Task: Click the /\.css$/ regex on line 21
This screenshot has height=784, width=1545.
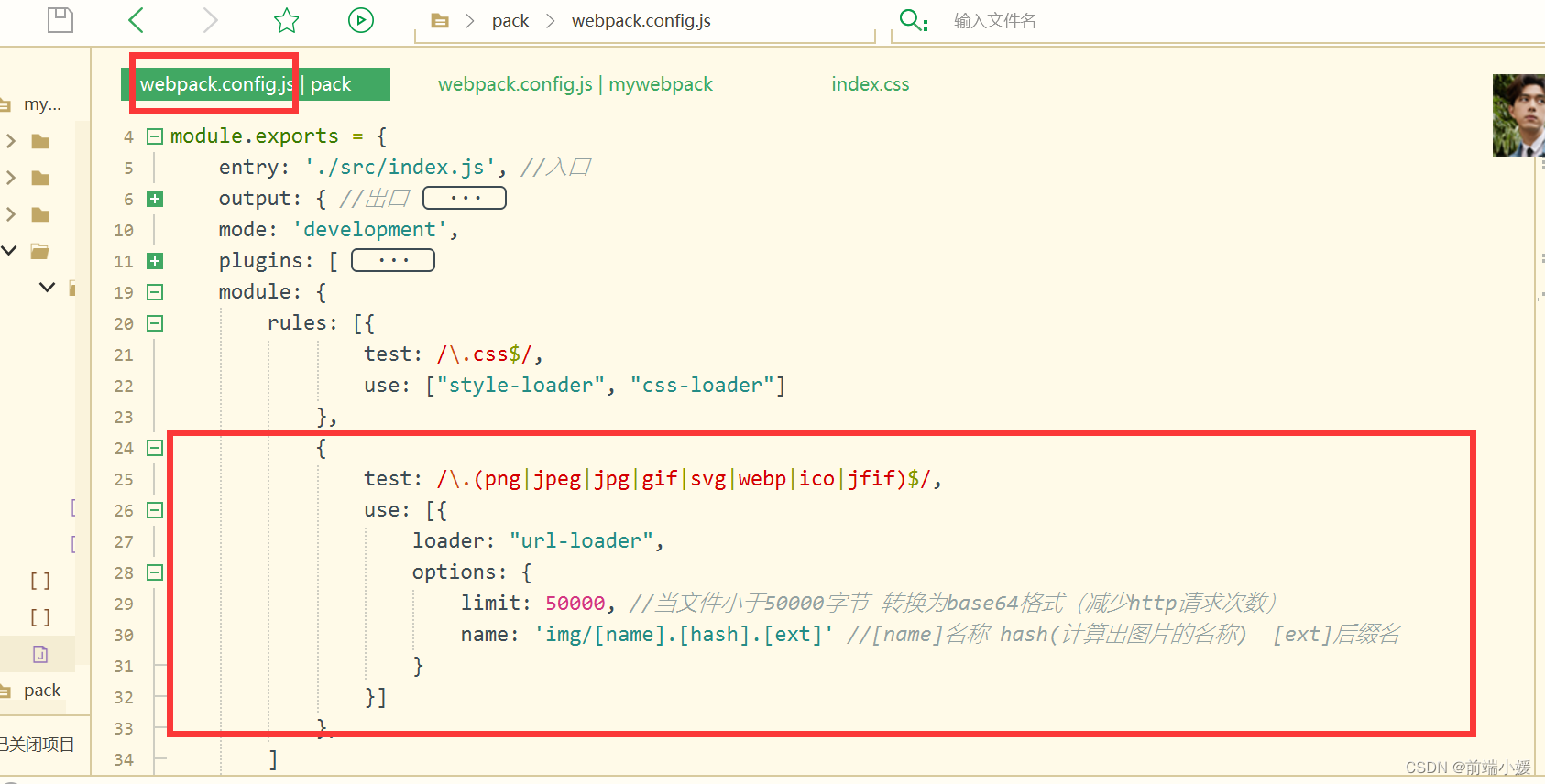Action: (x=485, y=354)
